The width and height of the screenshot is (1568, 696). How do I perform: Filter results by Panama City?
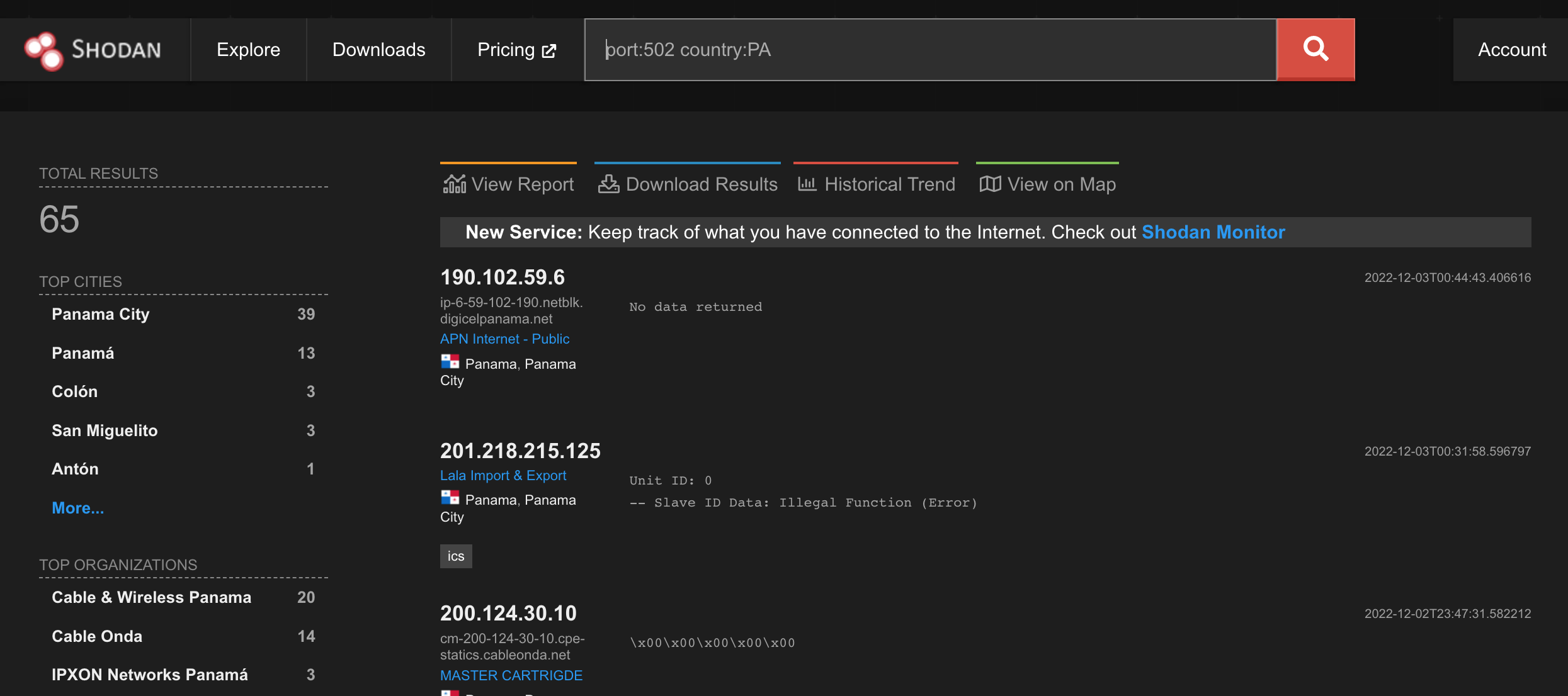[x=101, y=314]
